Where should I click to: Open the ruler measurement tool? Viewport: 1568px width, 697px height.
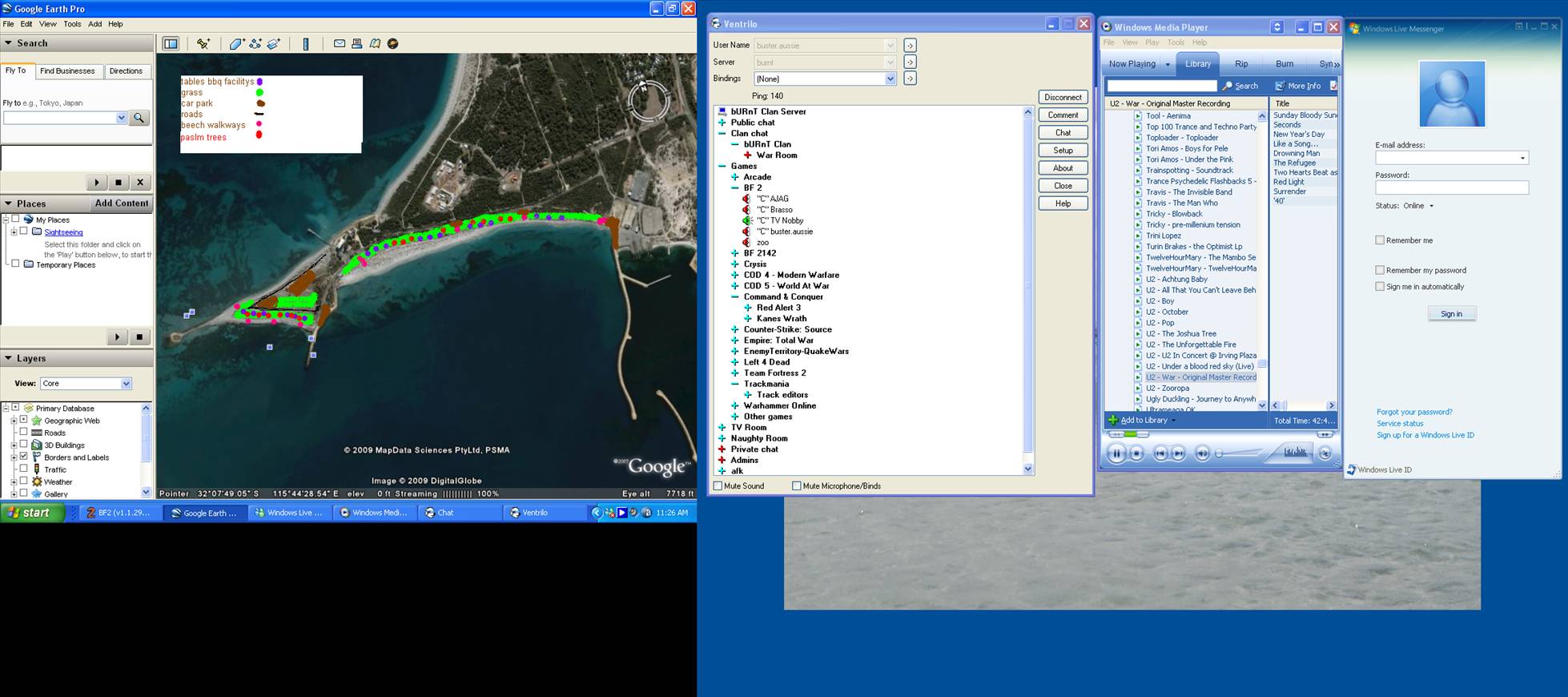tap(306, 44)
